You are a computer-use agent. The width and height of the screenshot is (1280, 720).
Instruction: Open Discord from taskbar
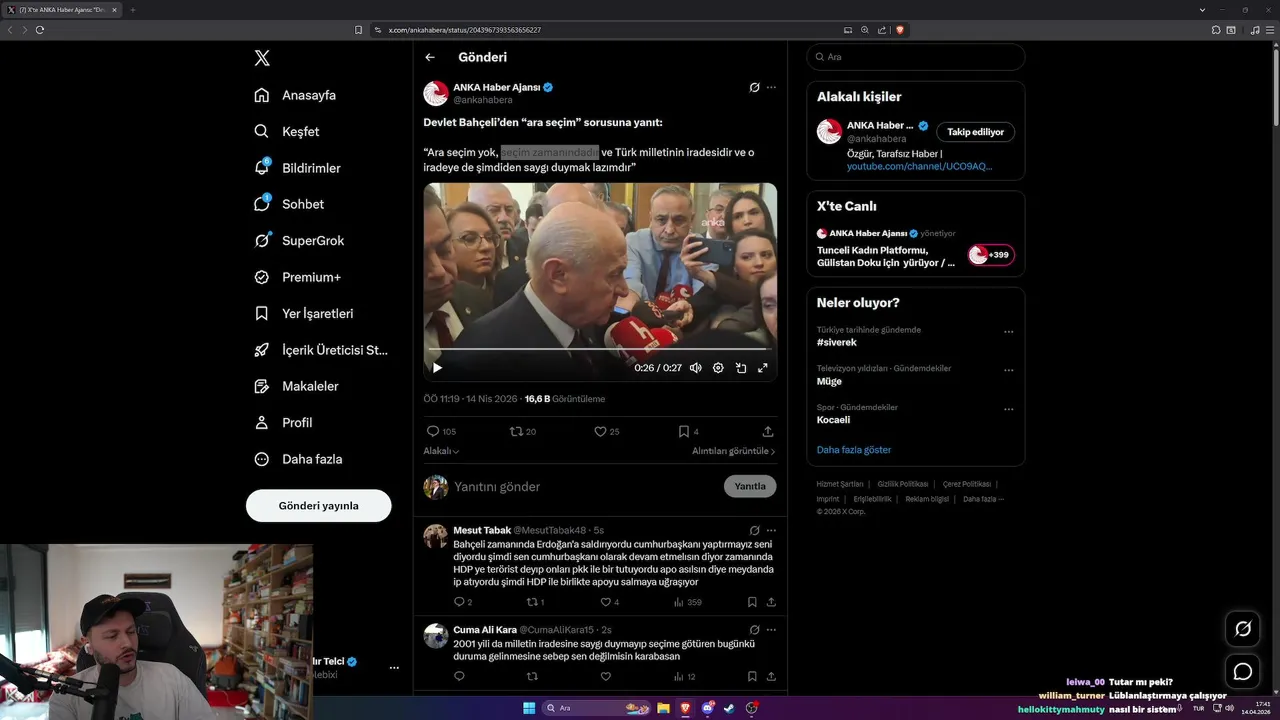[707, 708]
